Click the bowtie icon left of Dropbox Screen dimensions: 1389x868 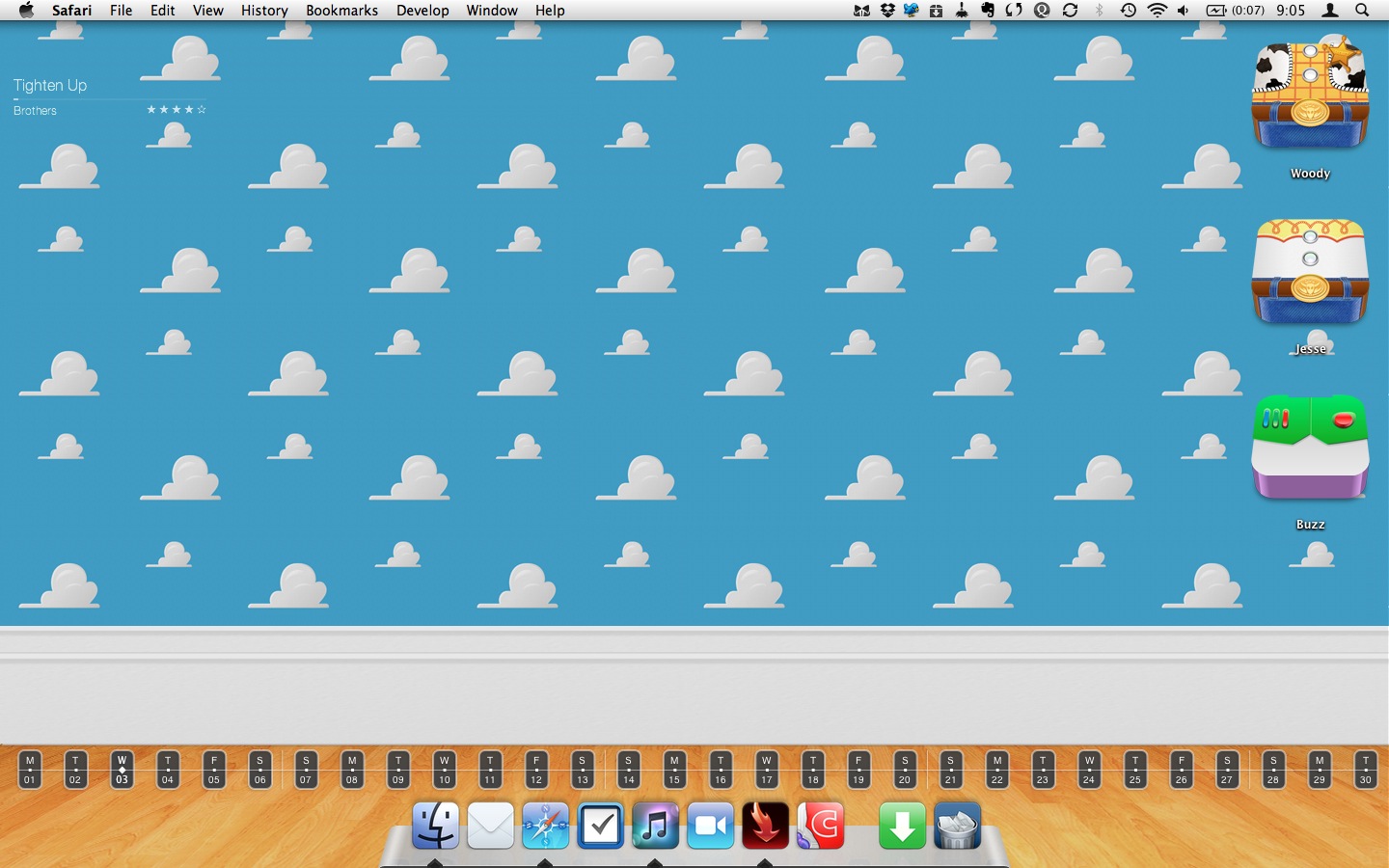[861, 11]
